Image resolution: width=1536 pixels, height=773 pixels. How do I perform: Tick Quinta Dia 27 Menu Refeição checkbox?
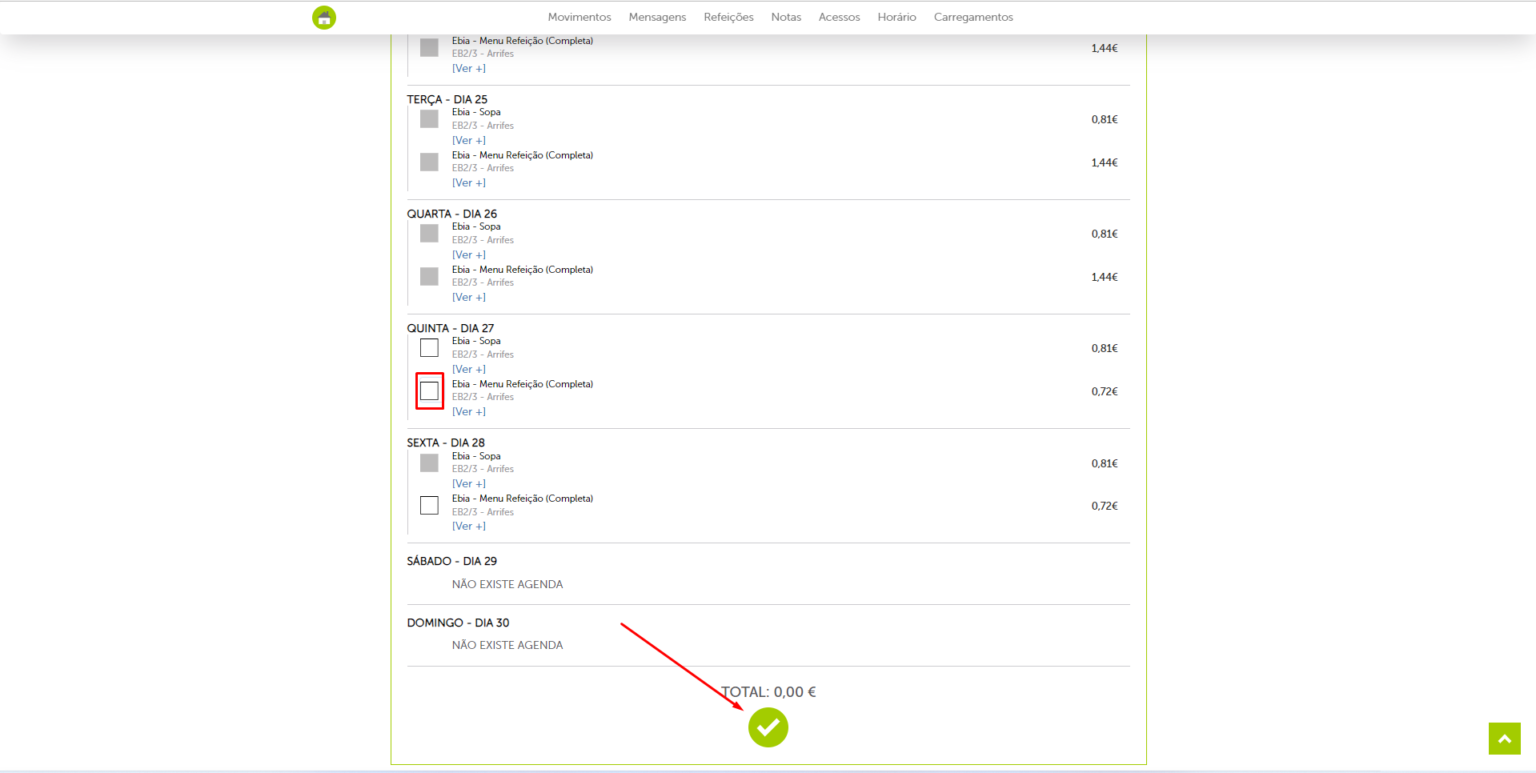tap(429, 391)
